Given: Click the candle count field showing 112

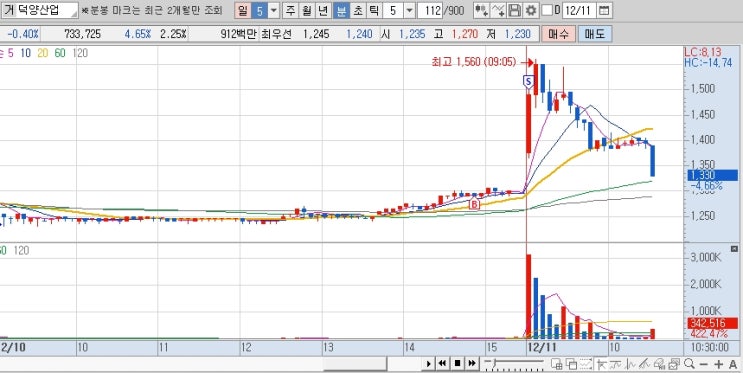Looking at the screenshot, I should [430, 10].
